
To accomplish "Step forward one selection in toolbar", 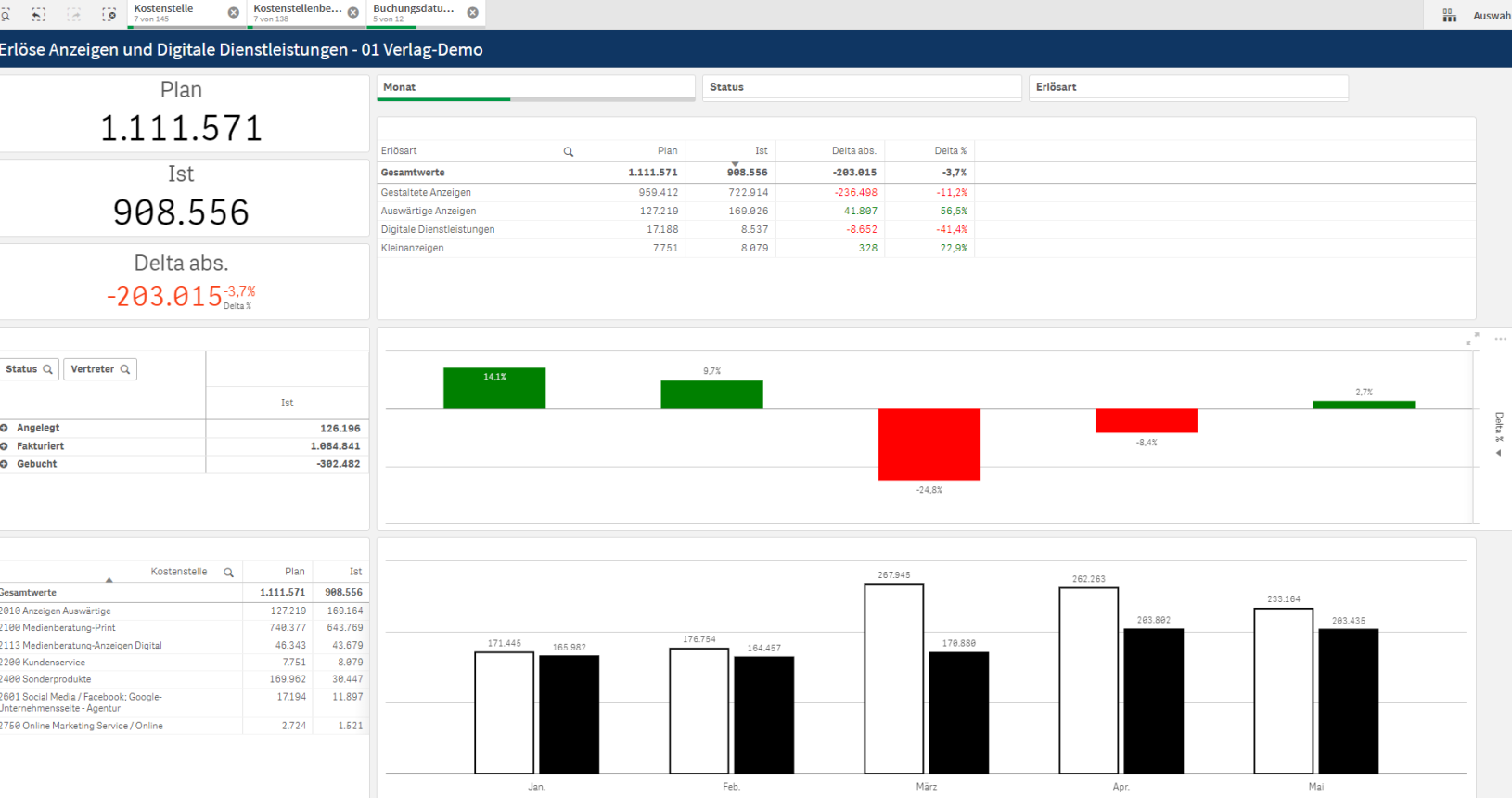I will (x=74, y=14).
